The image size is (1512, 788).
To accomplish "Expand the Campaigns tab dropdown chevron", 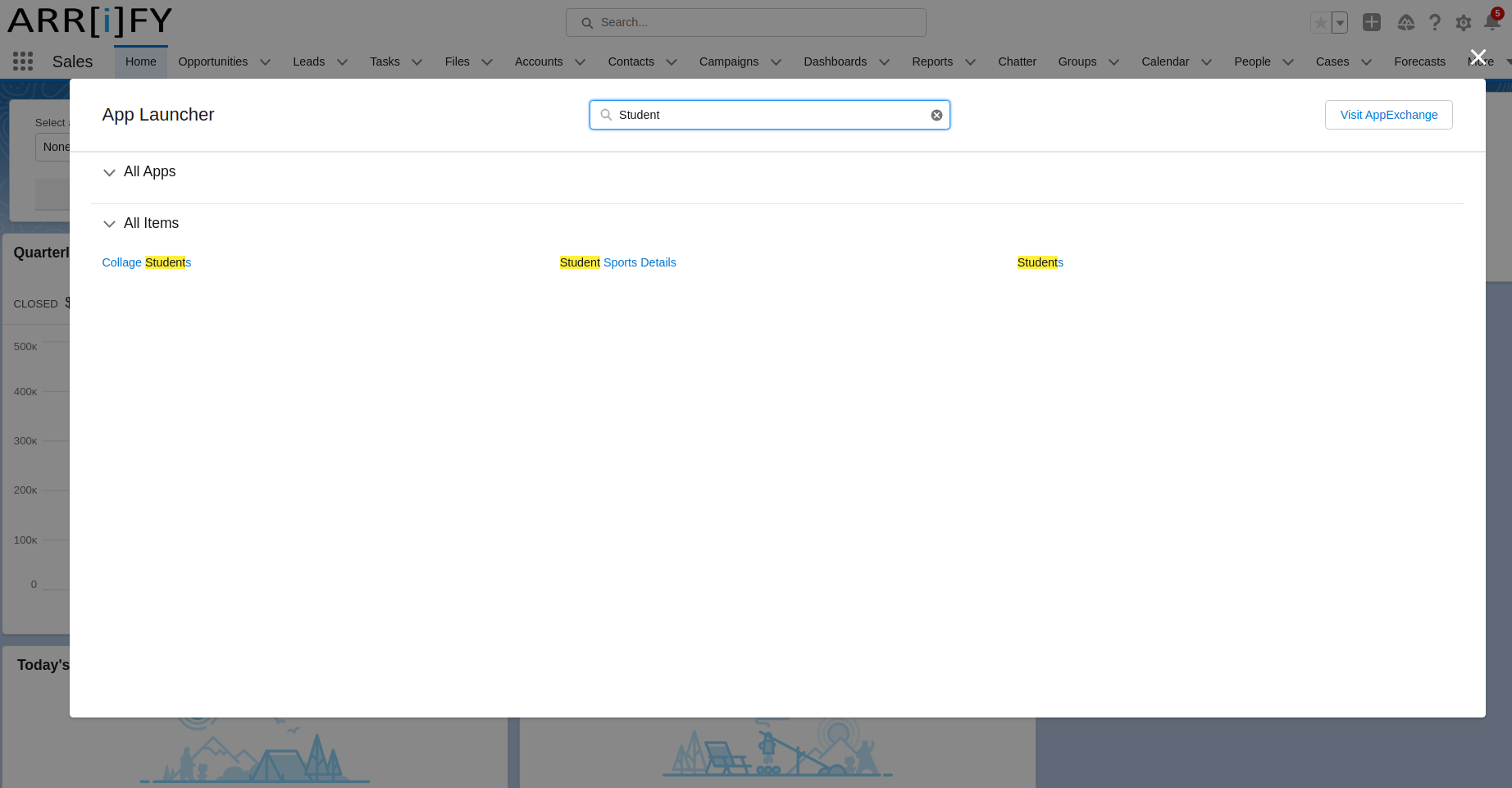I will (776, 62).
